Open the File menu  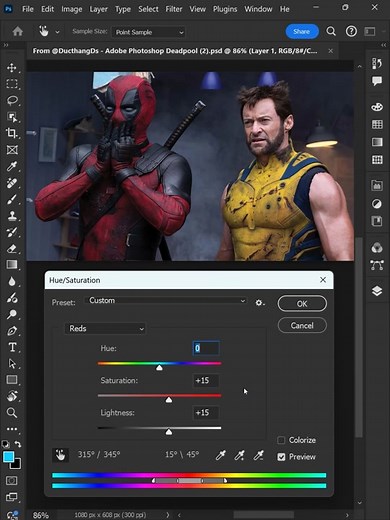pyautogui.click(x=28, y=9)
